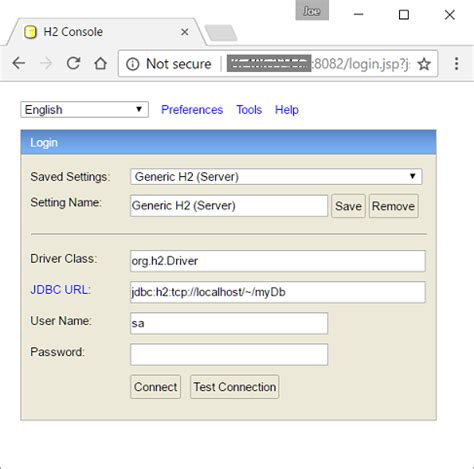The height and width of the screenshot is (469, 474).
Task: Go back with the browser back arrow
Action: pos(19,63)
